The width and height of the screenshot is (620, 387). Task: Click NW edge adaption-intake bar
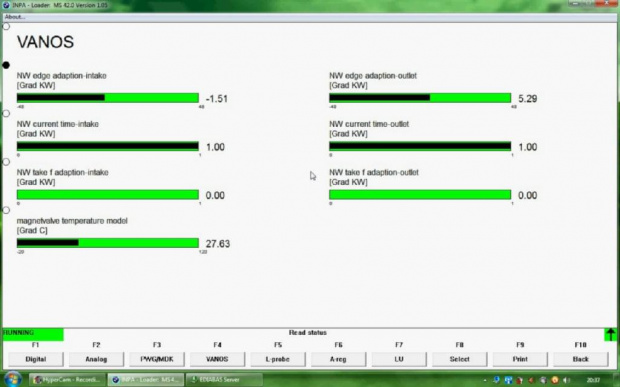[108, 98]
